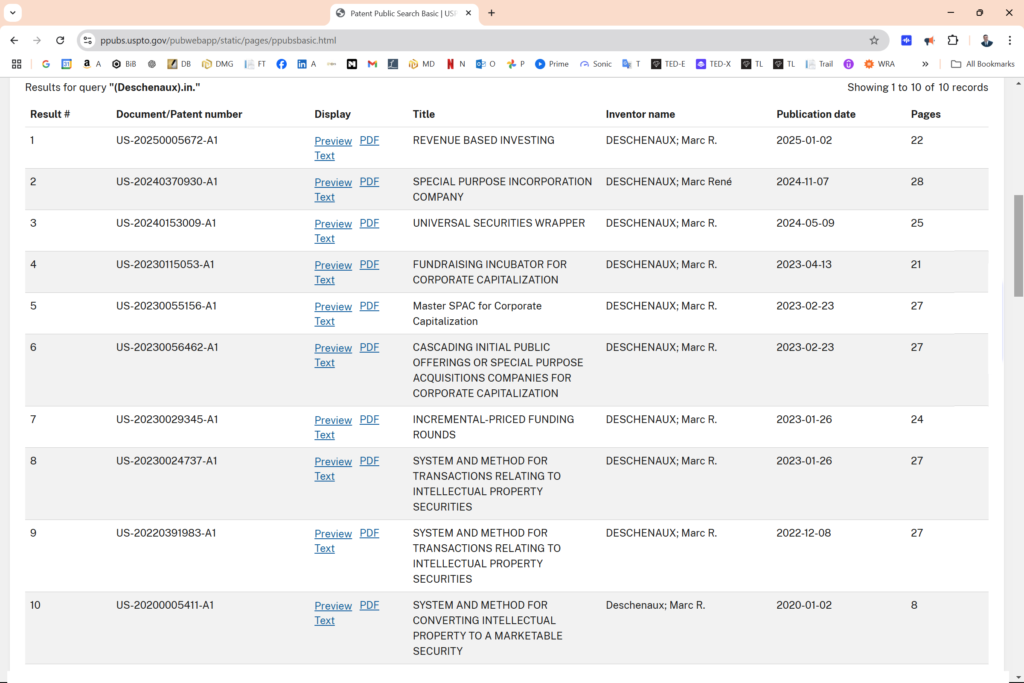
Task: Preview UNIVERSAL SECURITIES WRAPPER patent
Action: 333,224
